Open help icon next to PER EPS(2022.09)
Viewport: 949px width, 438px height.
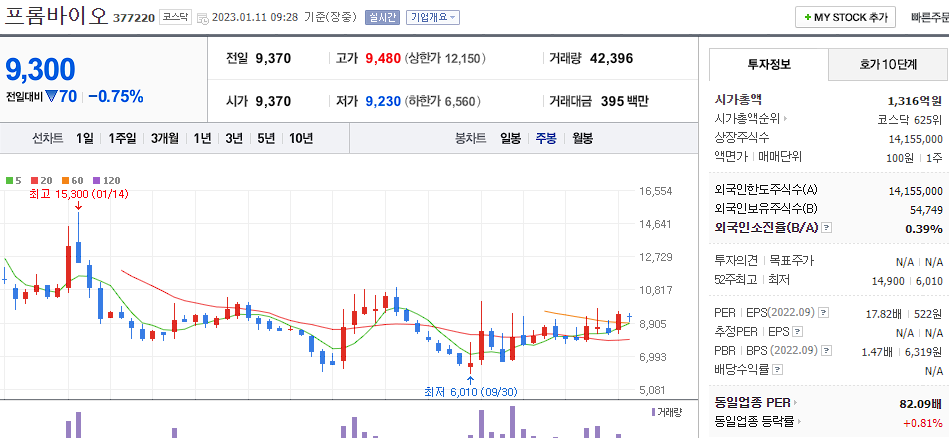823,313
